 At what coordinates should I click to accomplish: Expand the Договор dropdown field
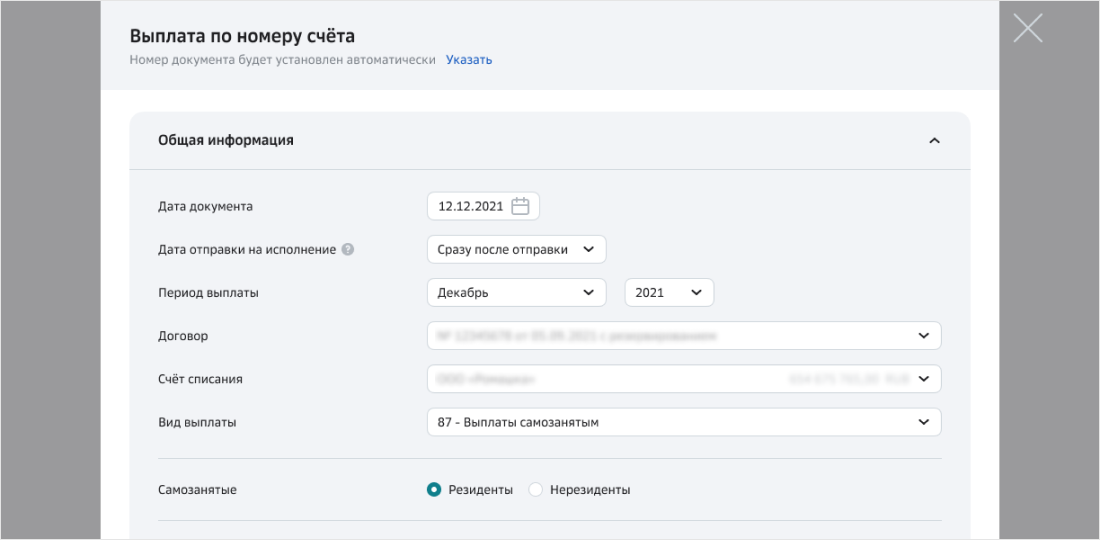pos(684,336)
